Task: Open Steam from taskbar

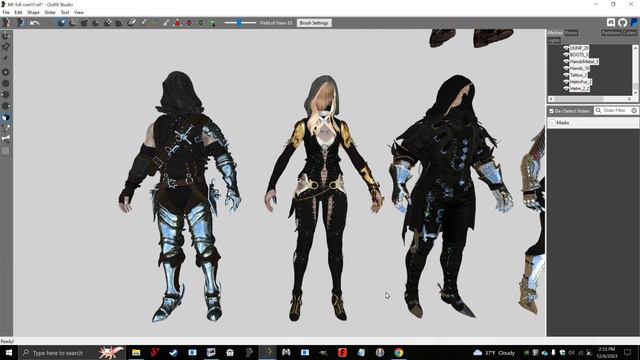Action: coord(173,352)
